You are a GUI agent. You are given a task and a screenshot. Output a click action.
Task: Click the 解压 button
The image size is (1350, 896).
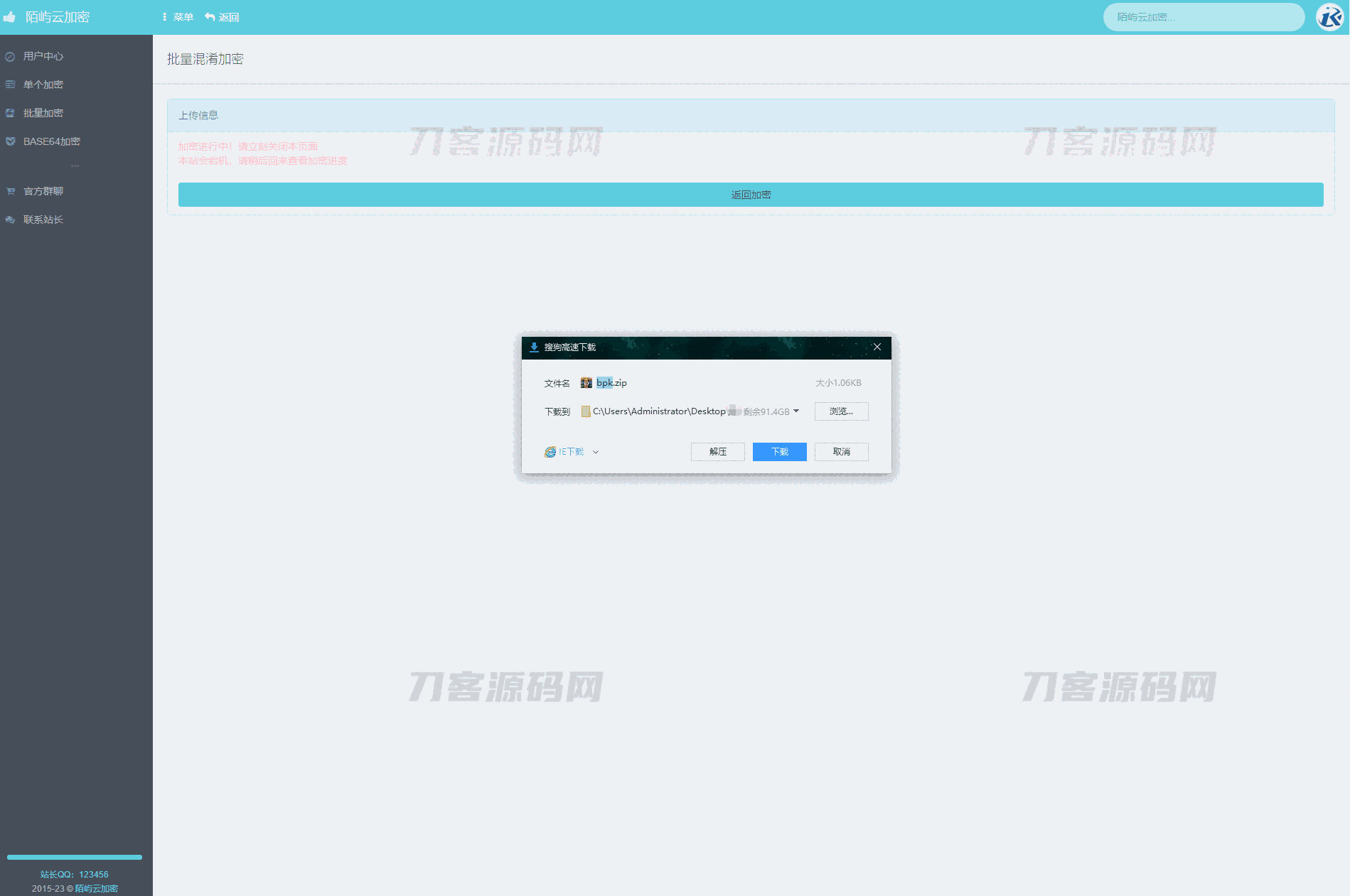pyautogui.click(x=718, y=452)
